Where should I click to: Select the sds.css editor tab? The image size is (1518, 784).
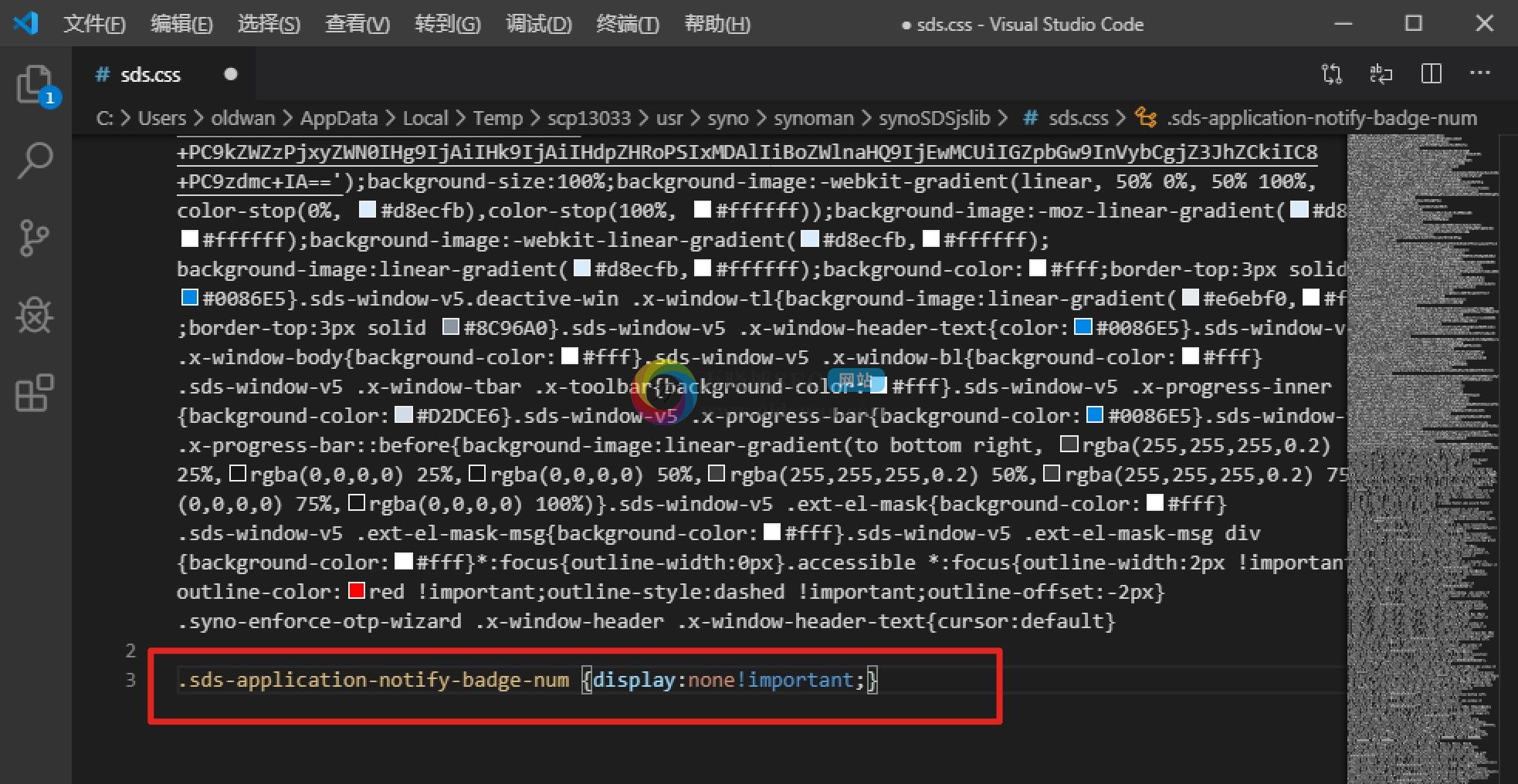click(x=163, y=74)
